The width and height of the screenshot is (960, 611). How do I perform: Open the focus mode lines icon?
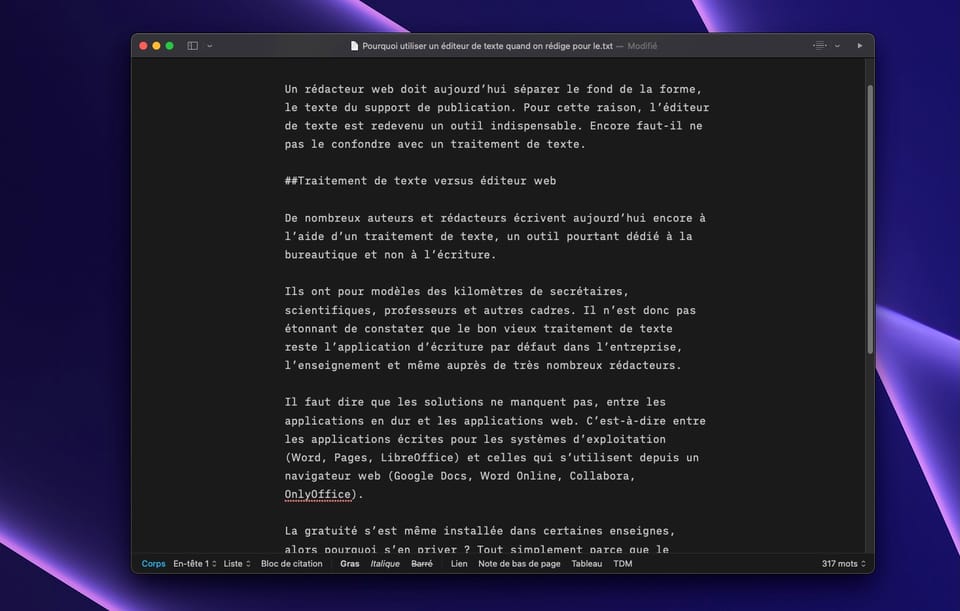[x=819, y=46]
